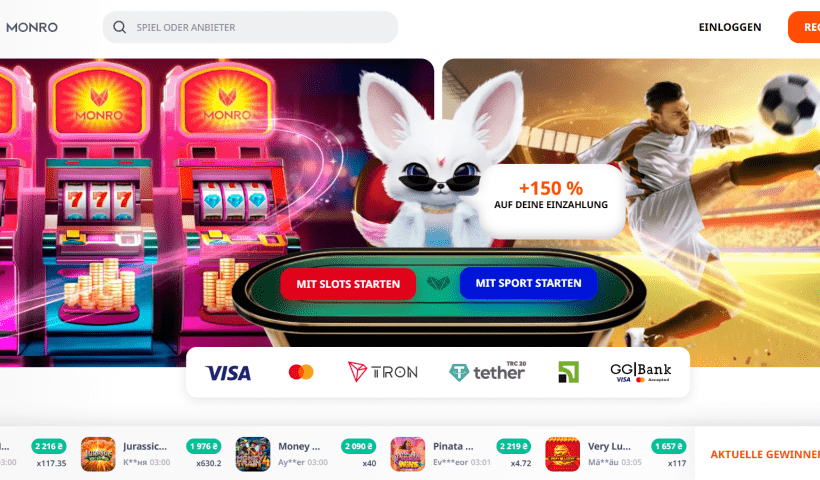Select the Tether TRC20 logo
Screen dimensions: 820x480
[487, 371]
